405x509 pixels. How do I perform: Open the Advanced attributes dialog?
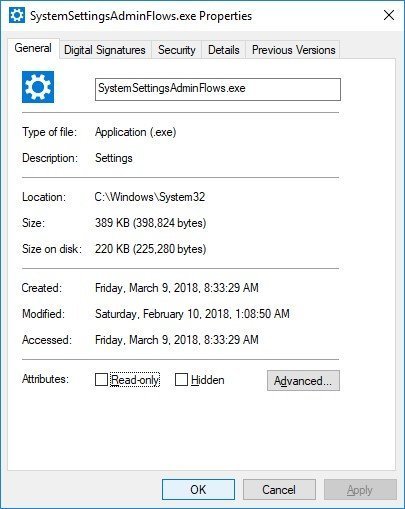coord(303,380)
